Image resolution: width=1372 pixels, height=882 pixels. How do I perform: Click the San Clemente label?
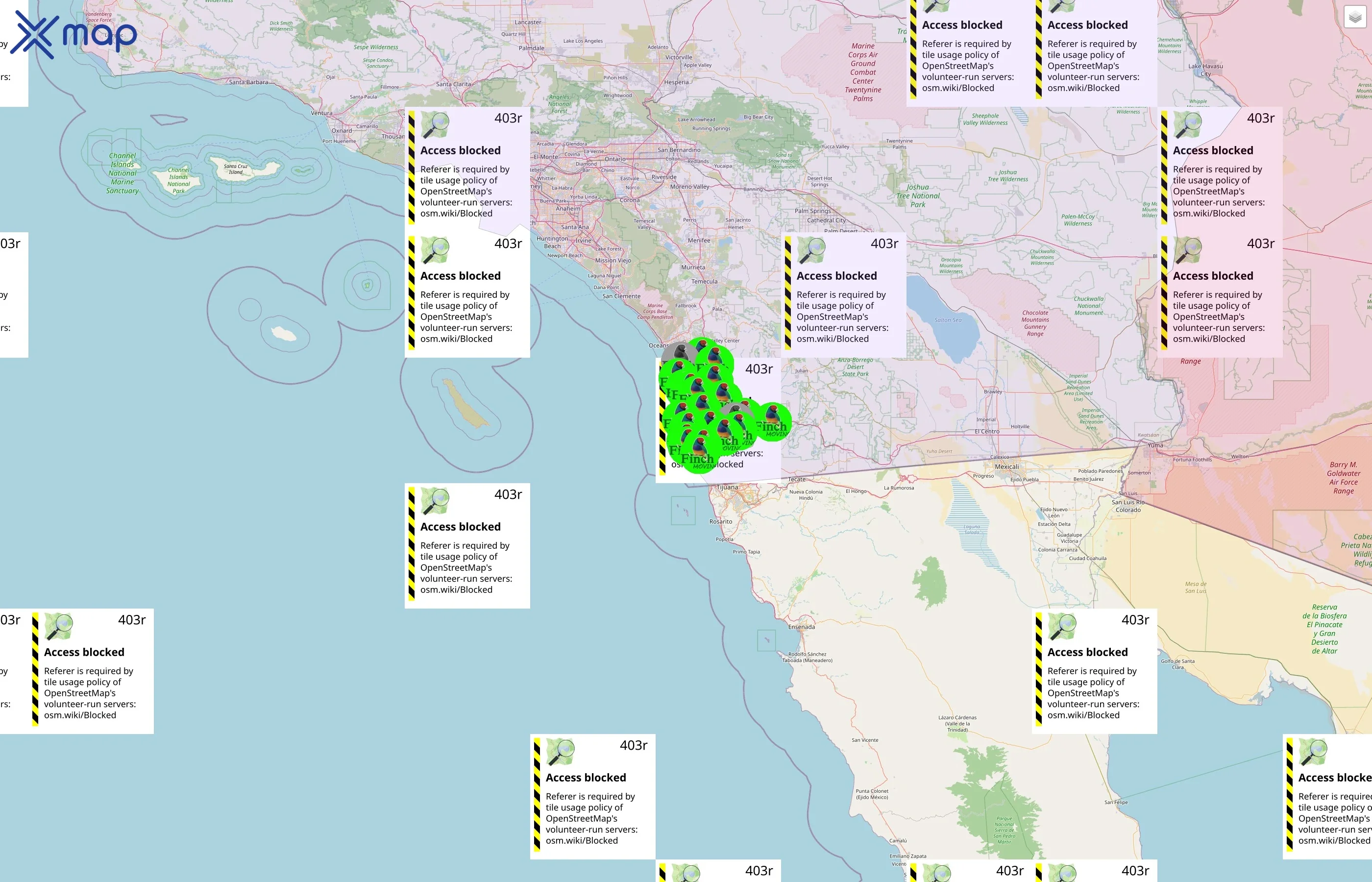pos(621,296)
